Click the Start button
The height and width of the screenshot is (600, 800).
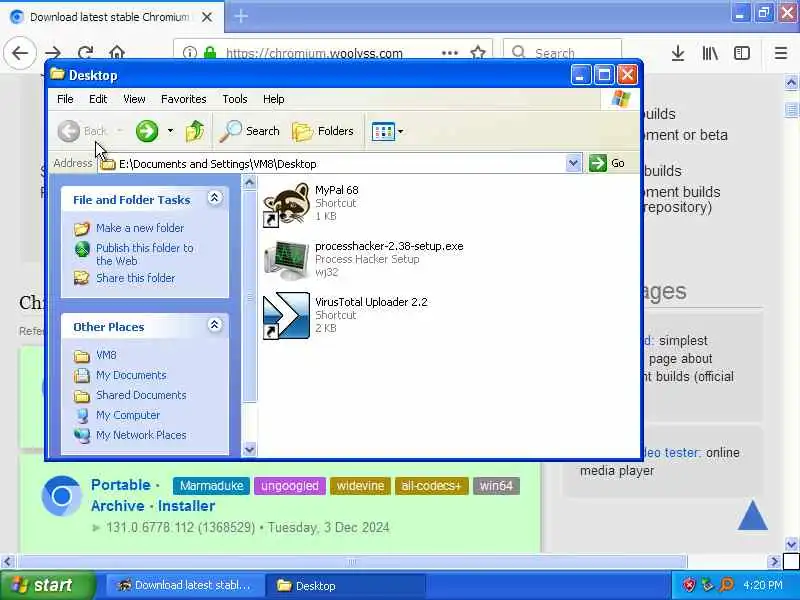point(48,585)
